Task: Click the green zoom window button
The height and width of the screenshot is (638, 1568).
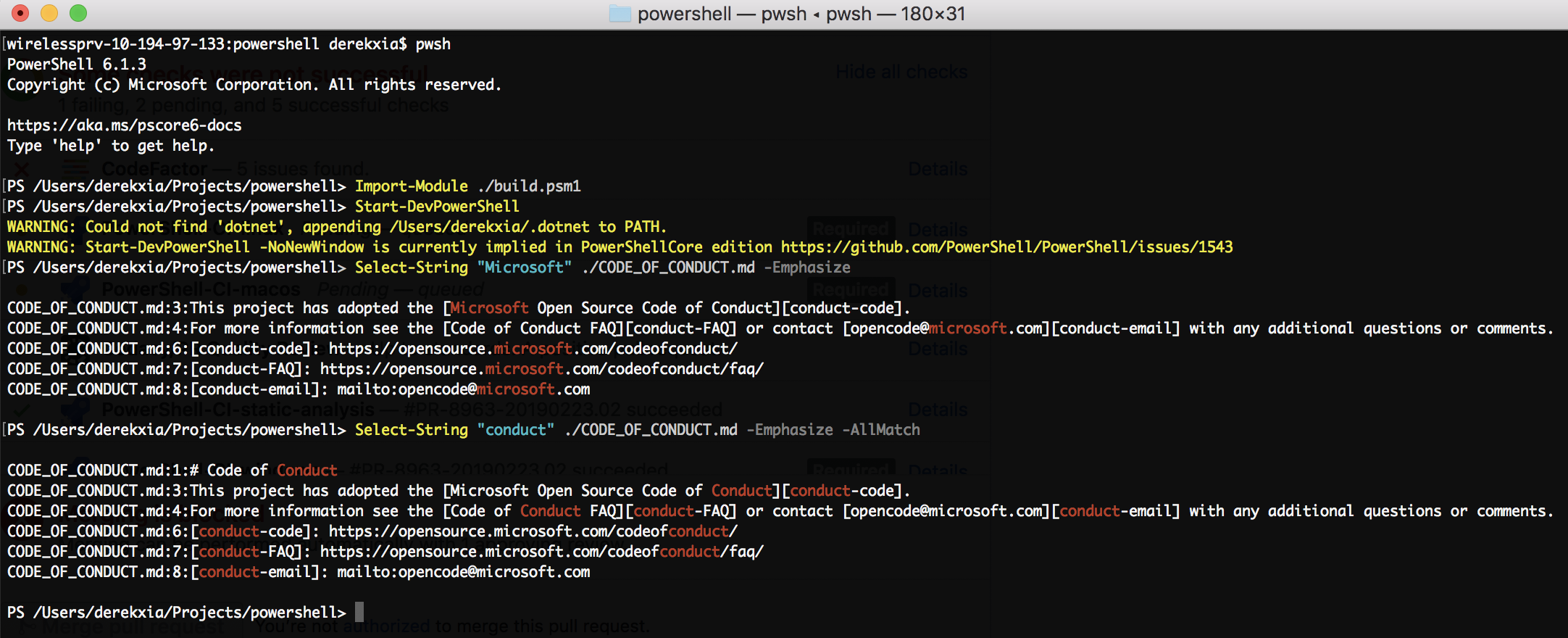Action: tap(78, 13)
